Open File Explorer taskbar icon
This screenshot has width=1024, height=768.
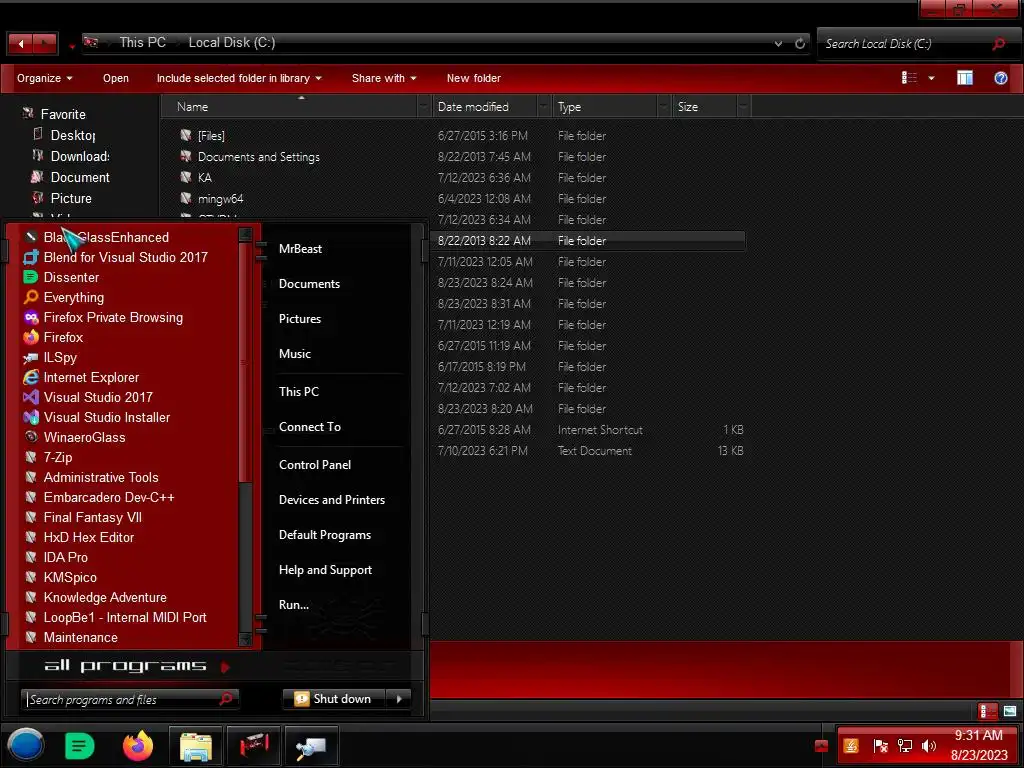(x=196, y=746)
